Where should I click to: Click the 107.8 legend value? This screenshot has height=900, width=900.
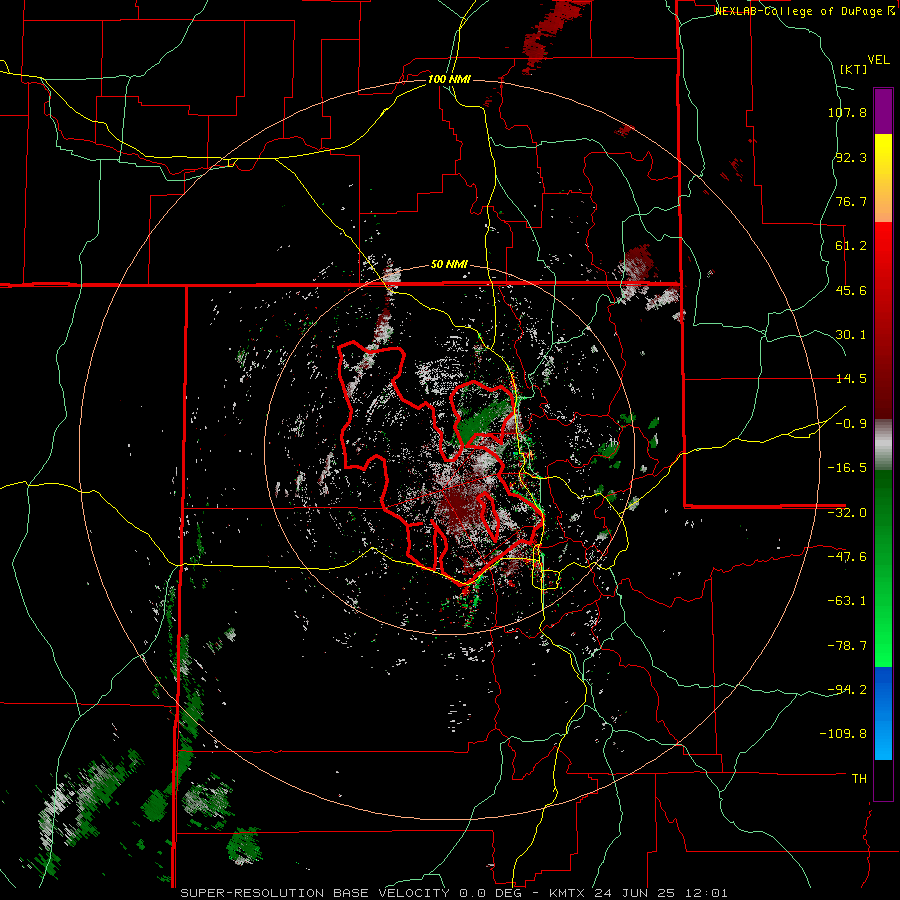847,112
